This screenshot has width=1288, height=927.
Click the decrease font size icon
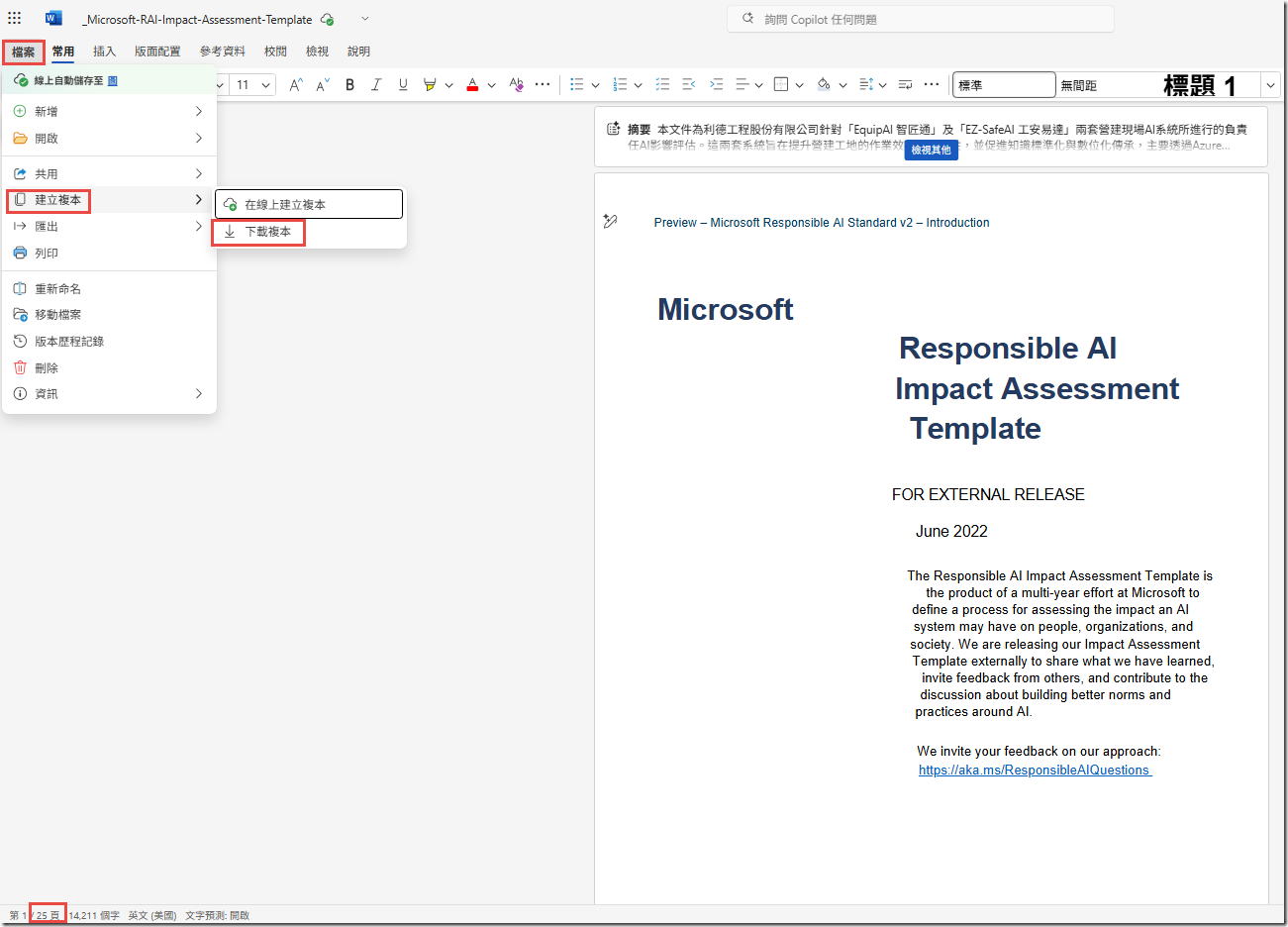tap(322, 85)
